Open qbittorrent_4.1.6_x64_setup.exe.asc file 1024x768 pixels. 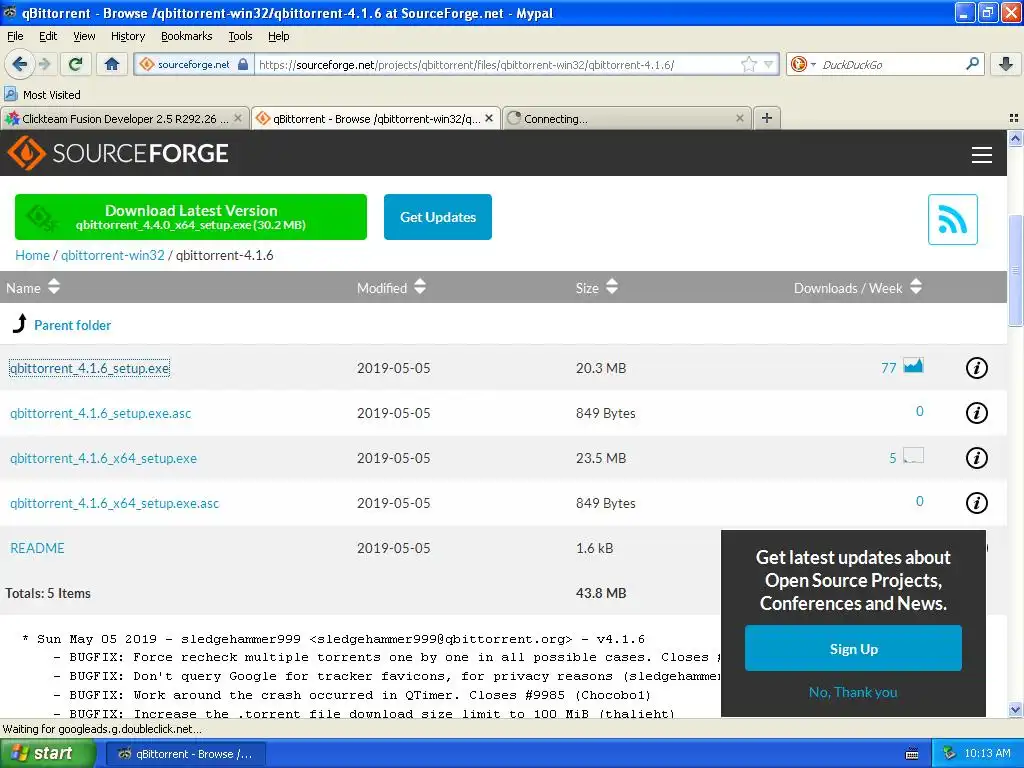coord(114,503)
